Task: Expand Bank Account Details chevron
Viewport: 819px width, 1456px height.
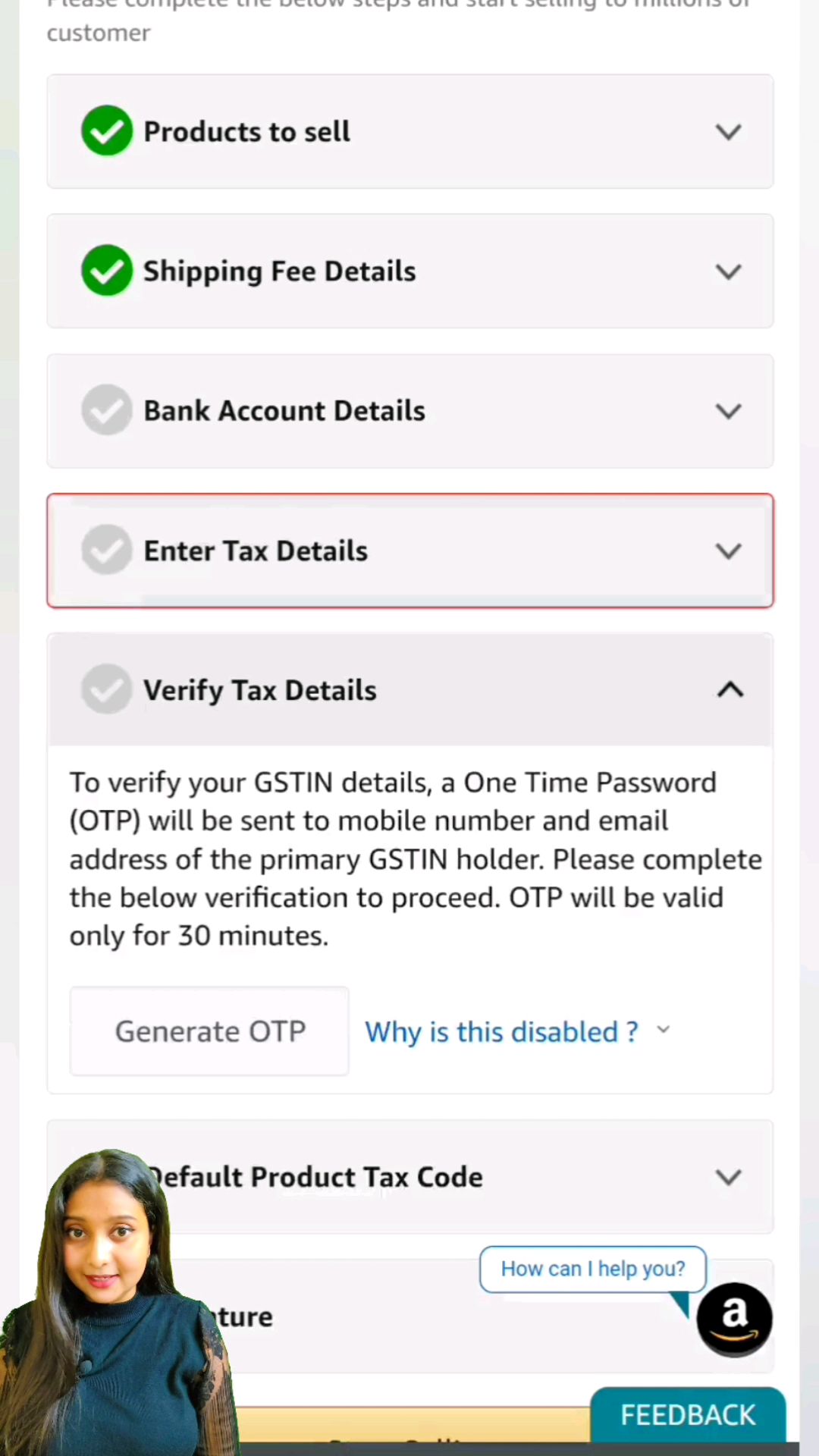Action: click(728, 411)
